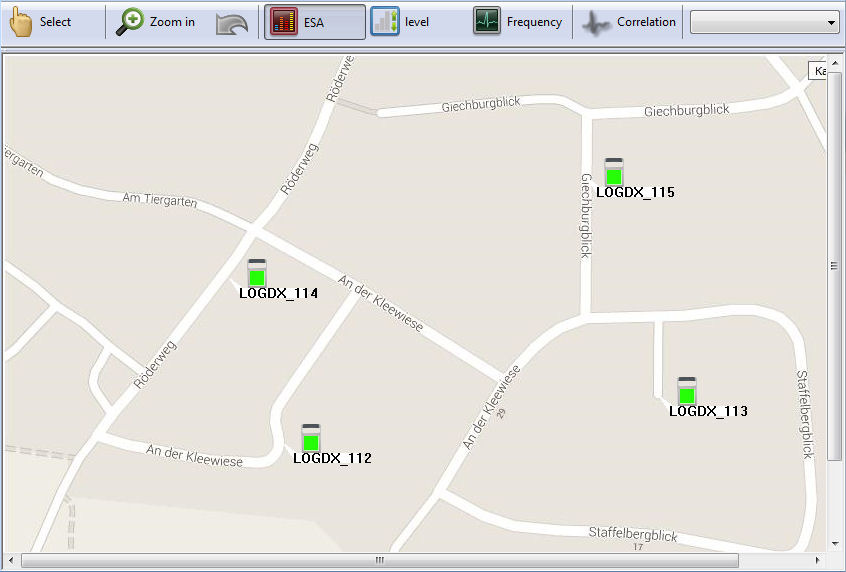The height and width of the screenshot is (572, 846).
Task: Click the vertical scrollbar down arrow
Action: click(835, 544)
